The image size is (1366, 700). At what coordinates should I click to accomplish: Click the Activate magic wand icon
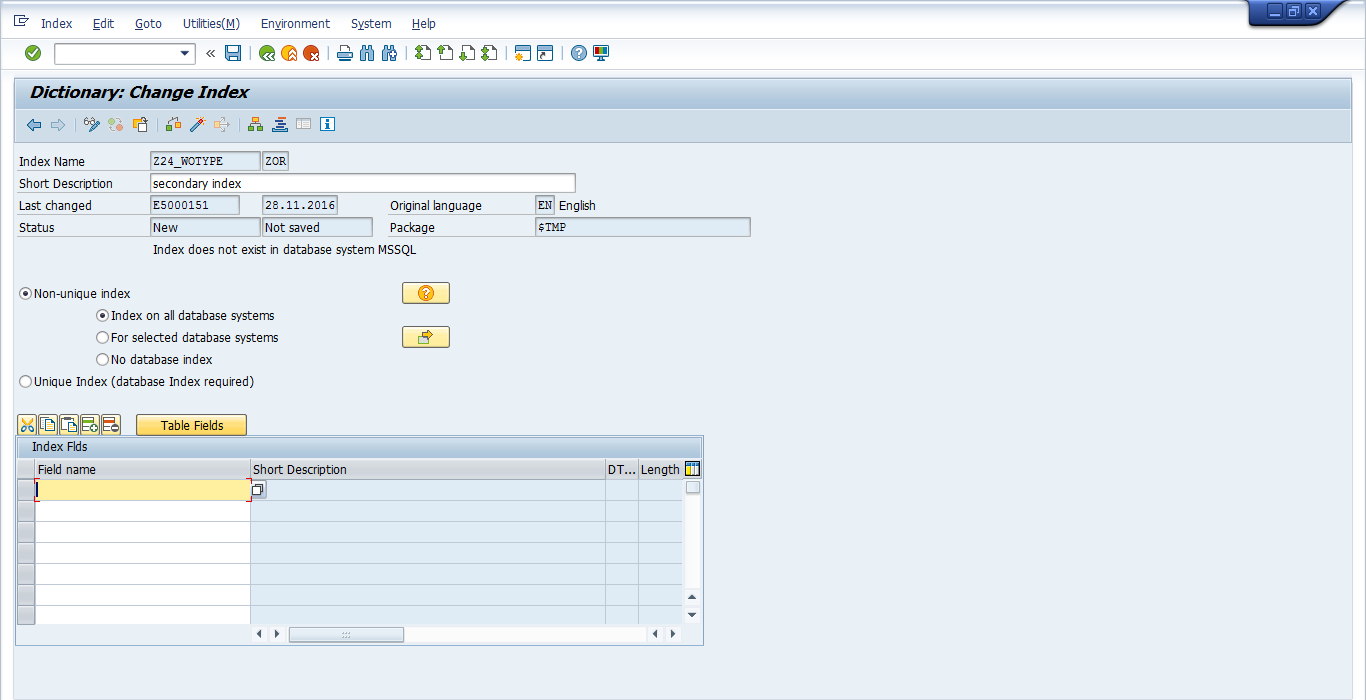point(197,125)
